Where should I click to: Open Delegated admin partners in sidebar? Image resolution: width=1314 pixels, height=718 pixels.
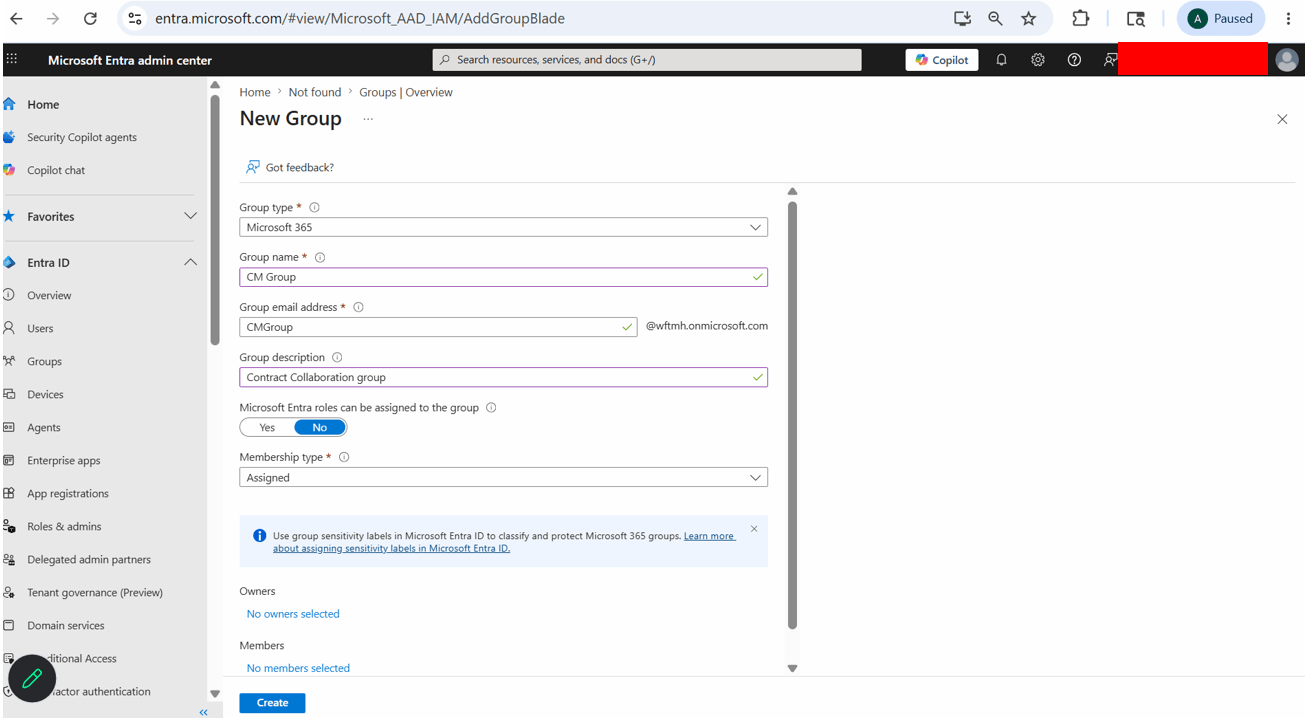[x=89, y=559]
